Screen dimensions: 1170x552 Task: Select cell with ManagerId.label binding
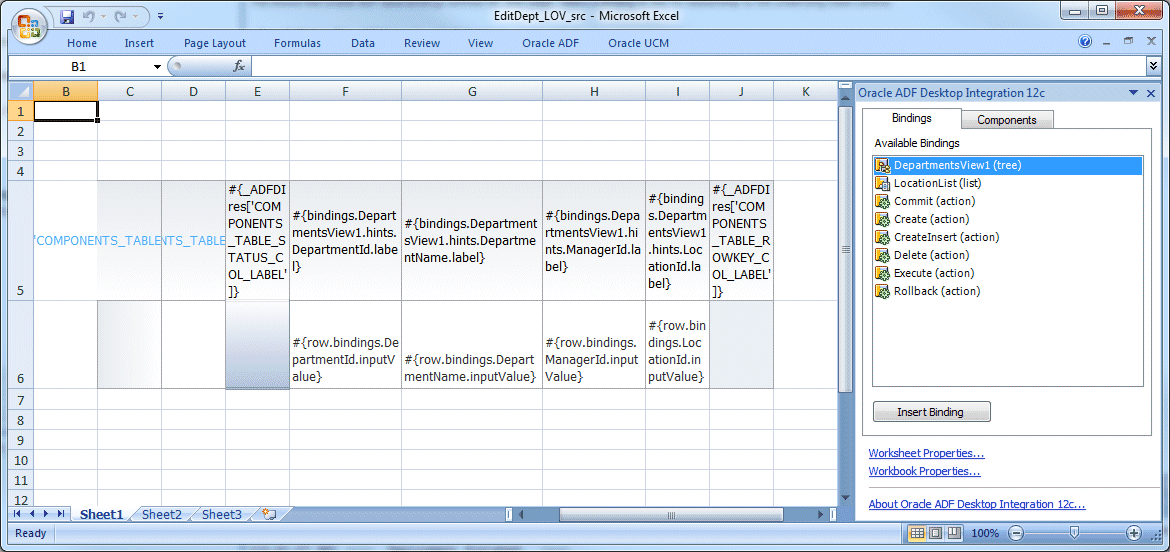[594, 240]
